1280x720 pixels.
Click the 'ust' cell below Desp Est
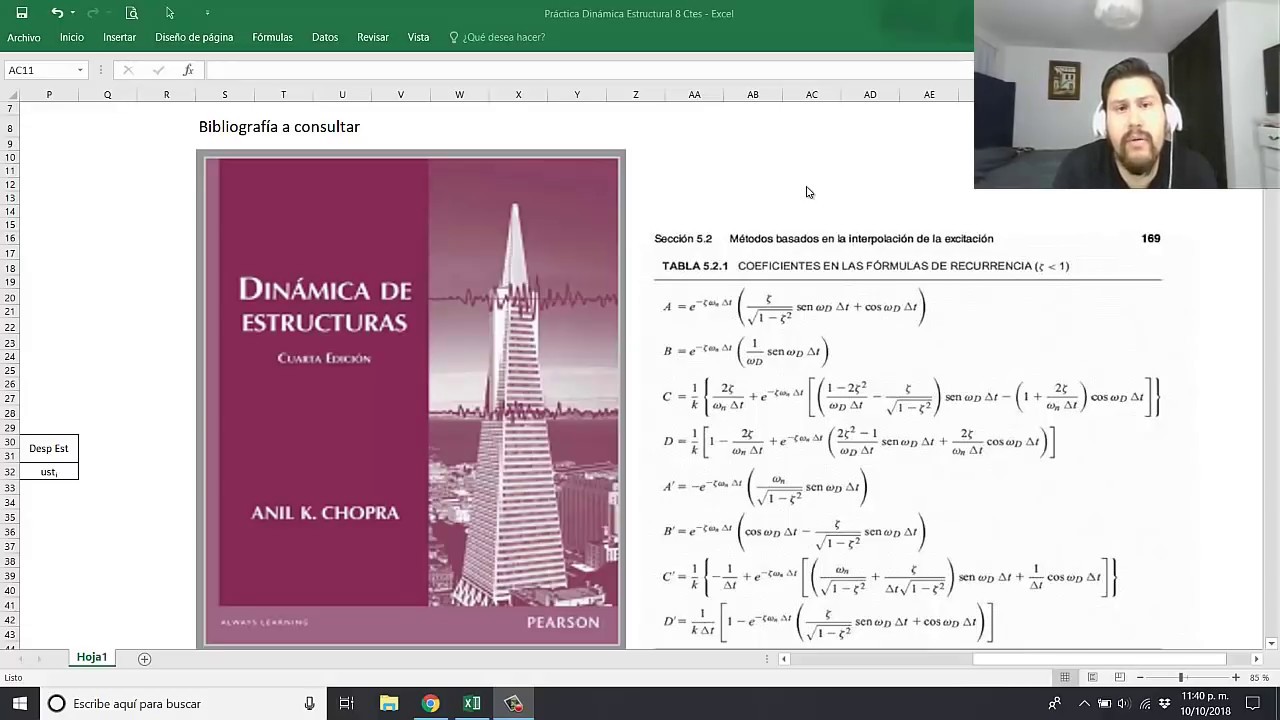[49, 471]
